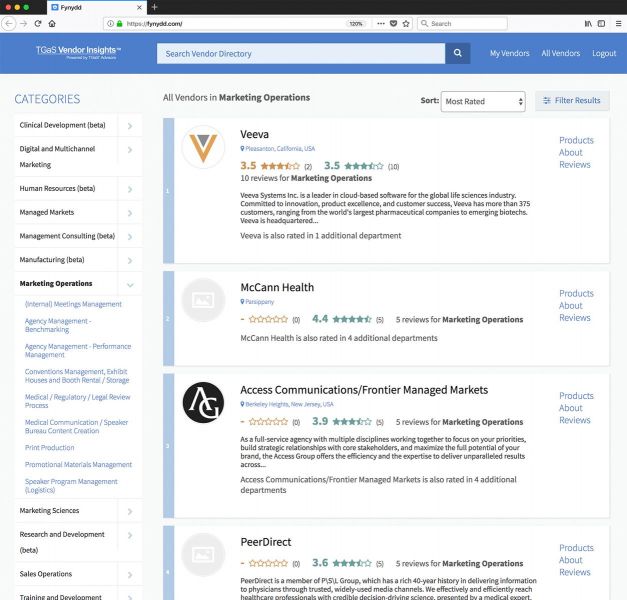Bookmark this page with star icon
The image size is (627, 600).
(x=406, y=23)
